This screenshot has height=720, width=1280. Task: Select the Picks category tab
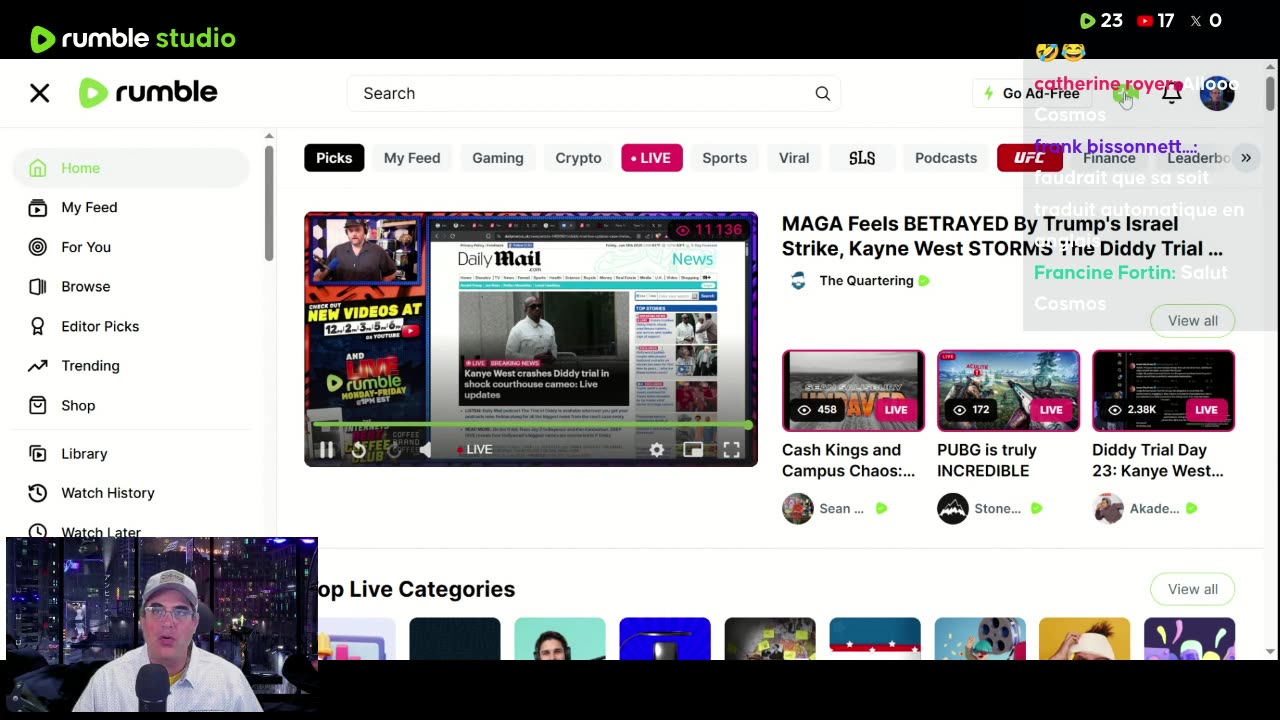(x=334, y=158)
